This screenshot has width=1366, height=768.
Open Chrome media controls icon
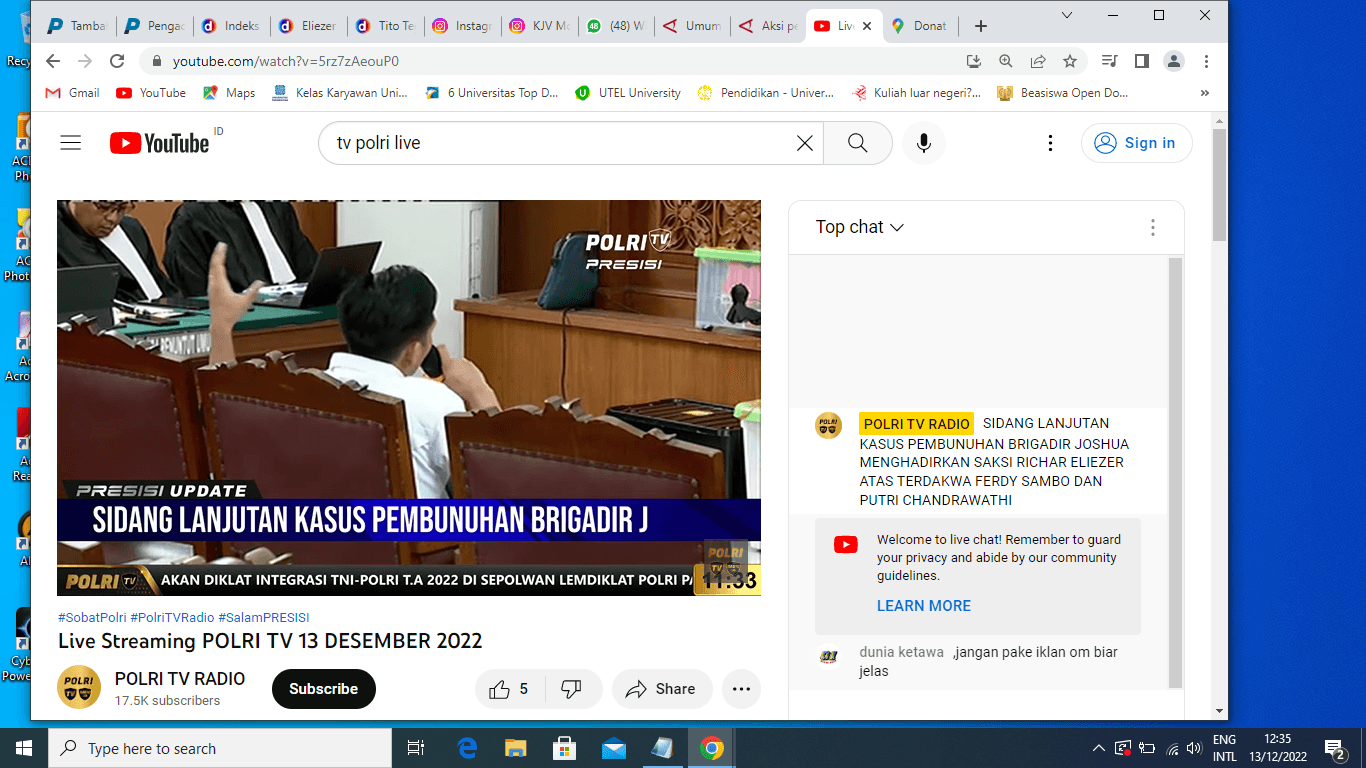1109,61
